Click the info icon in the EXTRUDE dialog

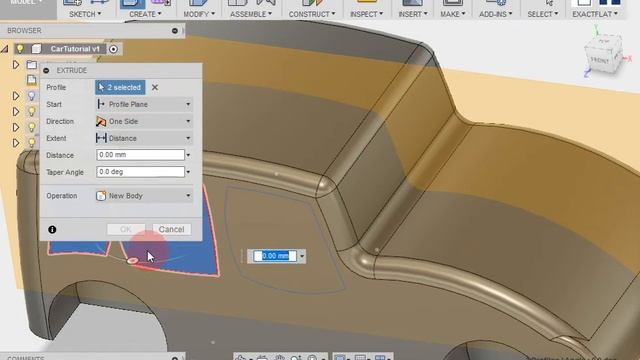[x=52, y=229]
